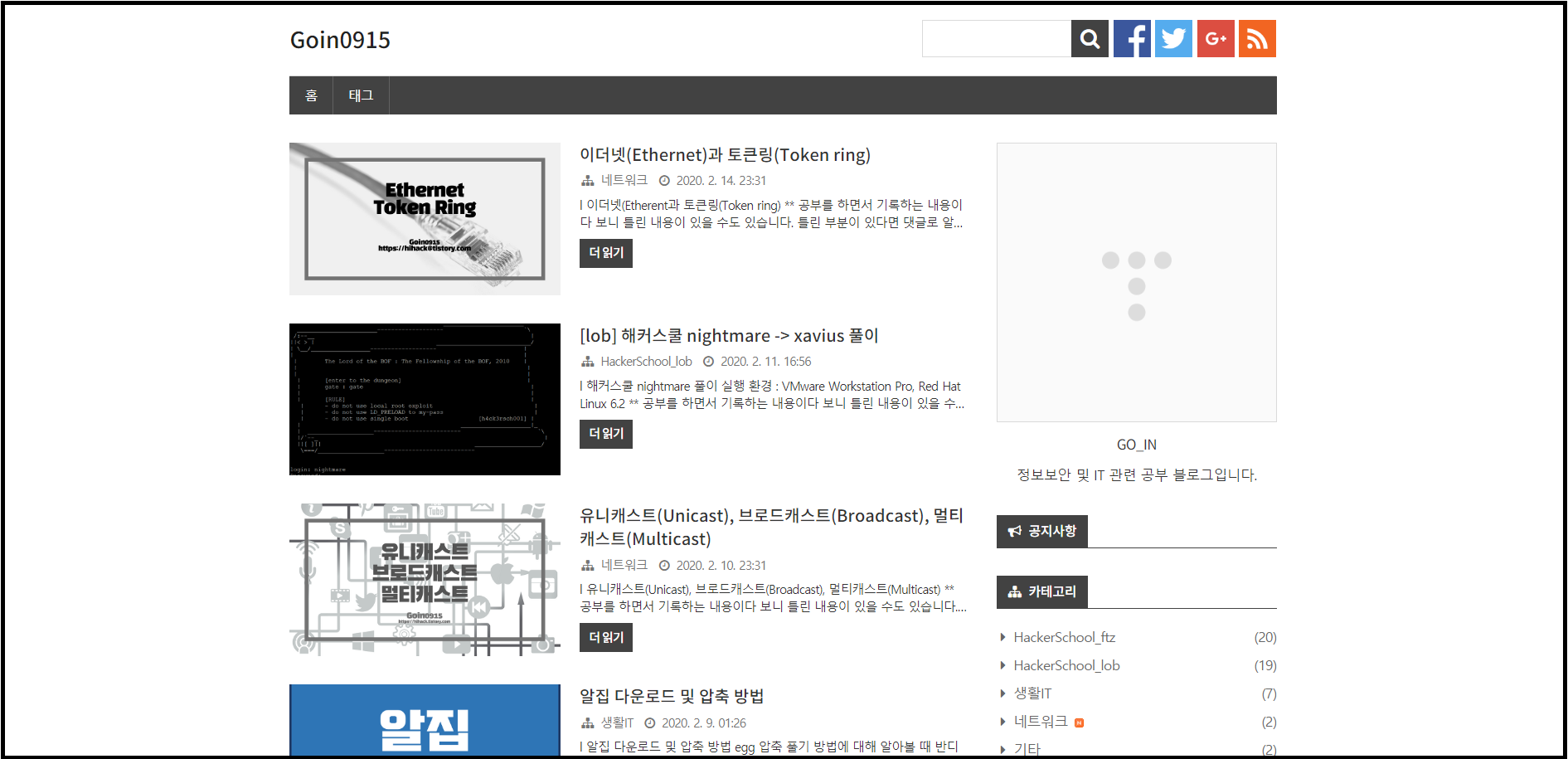The height and width of the screenshot is (759, 1568).
Task: Click the arrow beside sidebar 네트워크
Action: click(x=1002, y=722)
